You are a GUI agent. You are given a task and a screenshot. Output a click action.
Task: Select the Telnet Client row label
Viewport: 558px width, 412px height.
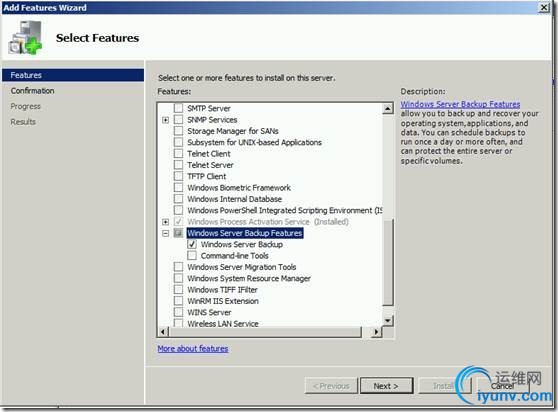[x=209, y=154]
